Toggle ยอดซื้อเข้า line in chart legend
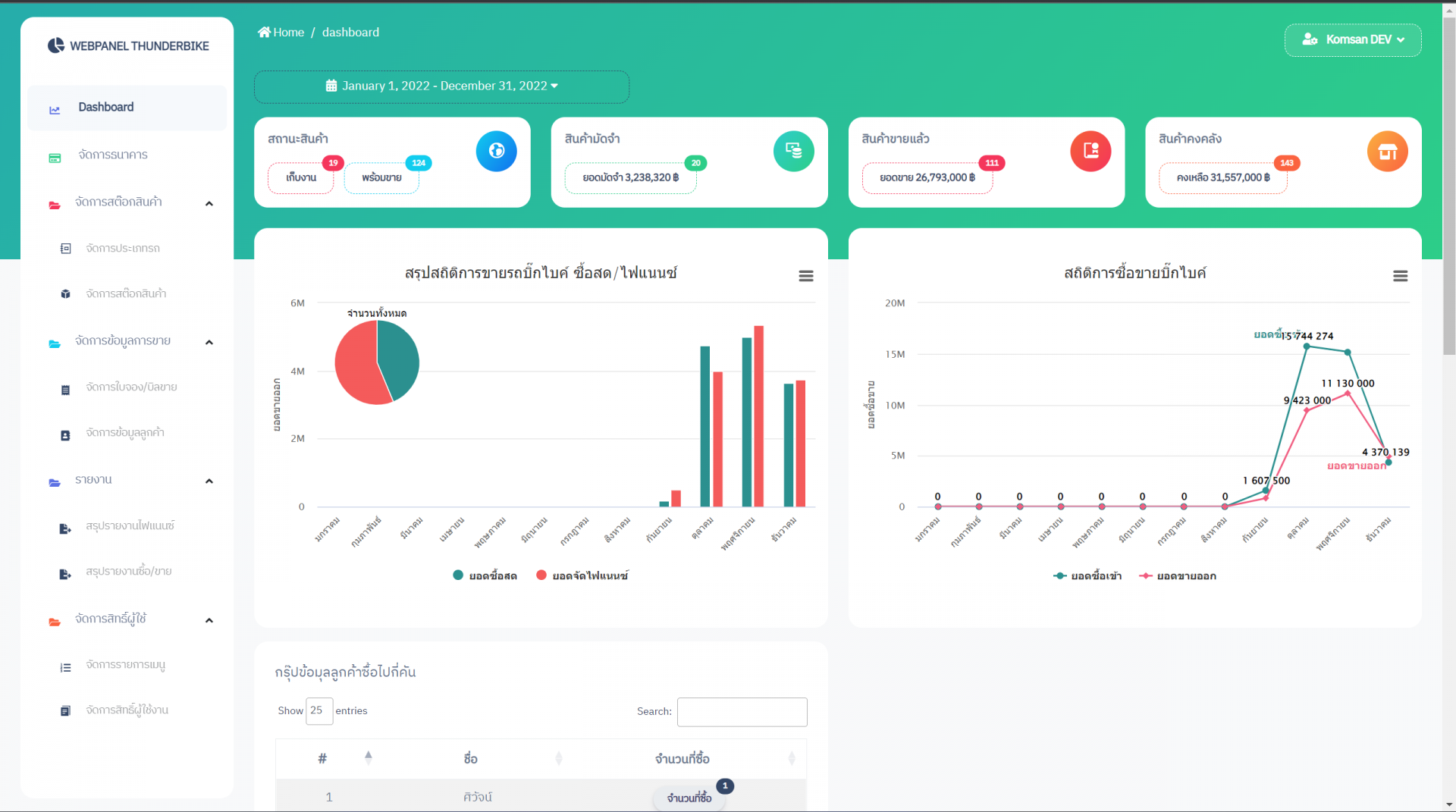The width and height of the screenshot is (1456, 812). (x=1087, y=576)
